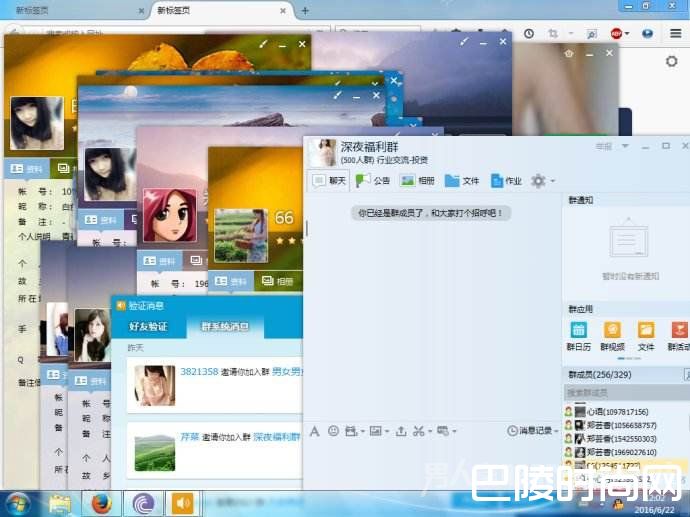This screenshot has width=690, height=517.
Task: Open the 群视频 group video app
Action: click(x=611, y=336)
